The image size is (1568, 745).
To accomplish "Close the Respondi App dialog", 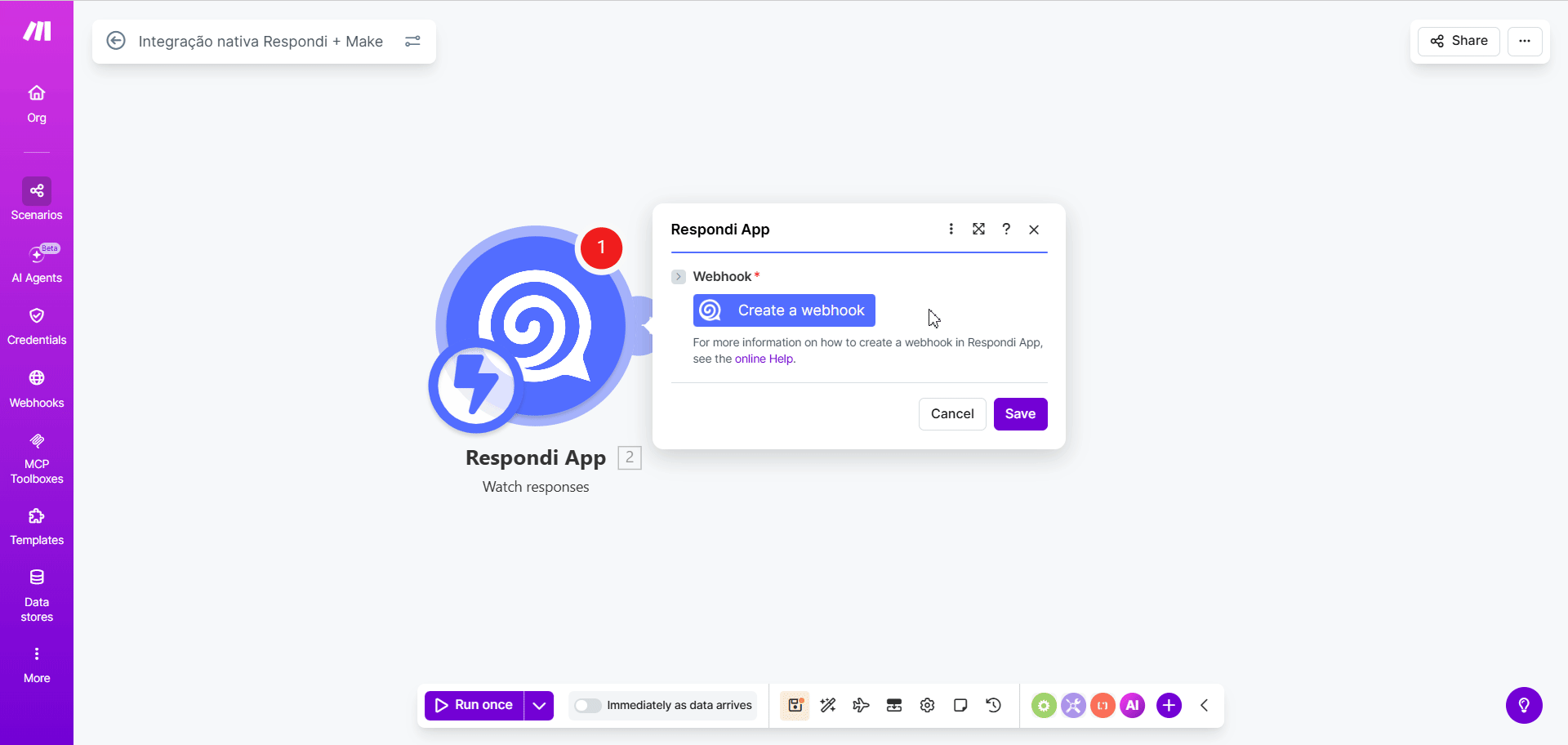I will pos(1034,230).
